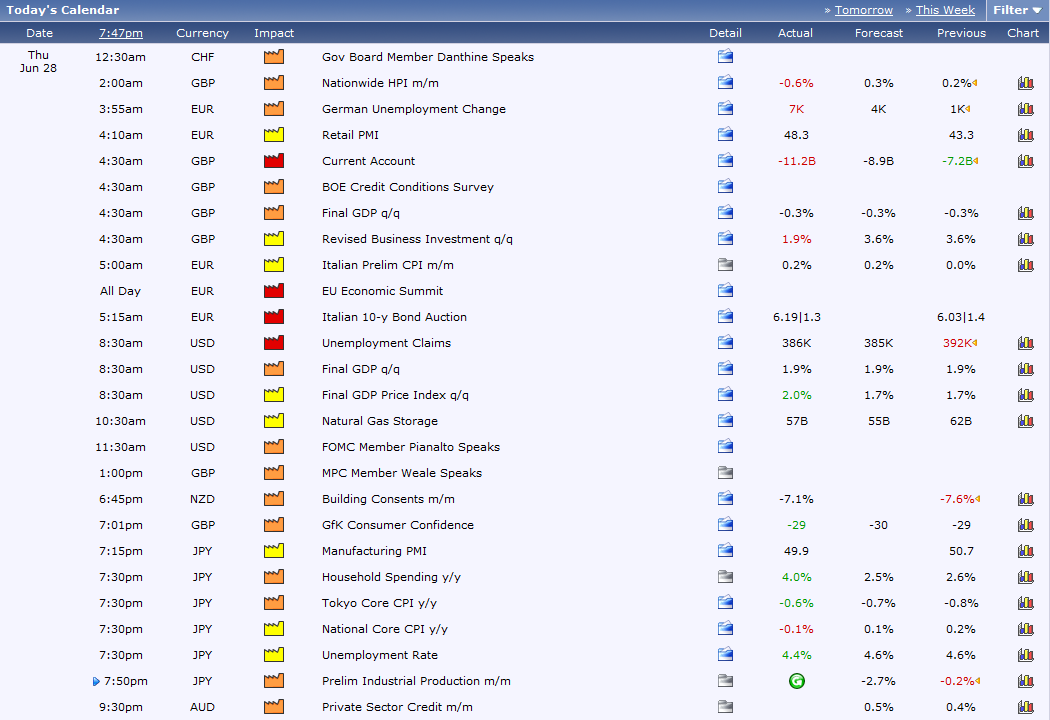Select the Impact column header
1050x720 pixels.
(x=274, y=33)
